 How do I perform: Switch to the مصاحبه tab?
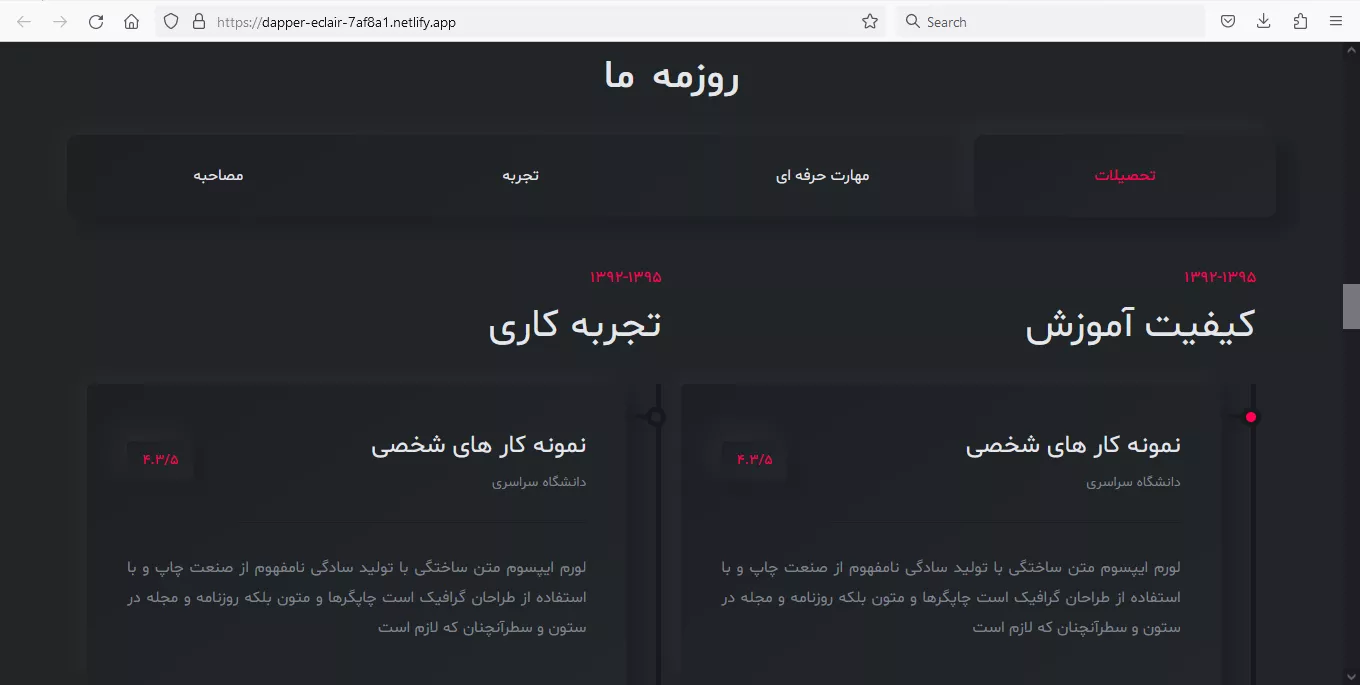click(x=218, y=176)
